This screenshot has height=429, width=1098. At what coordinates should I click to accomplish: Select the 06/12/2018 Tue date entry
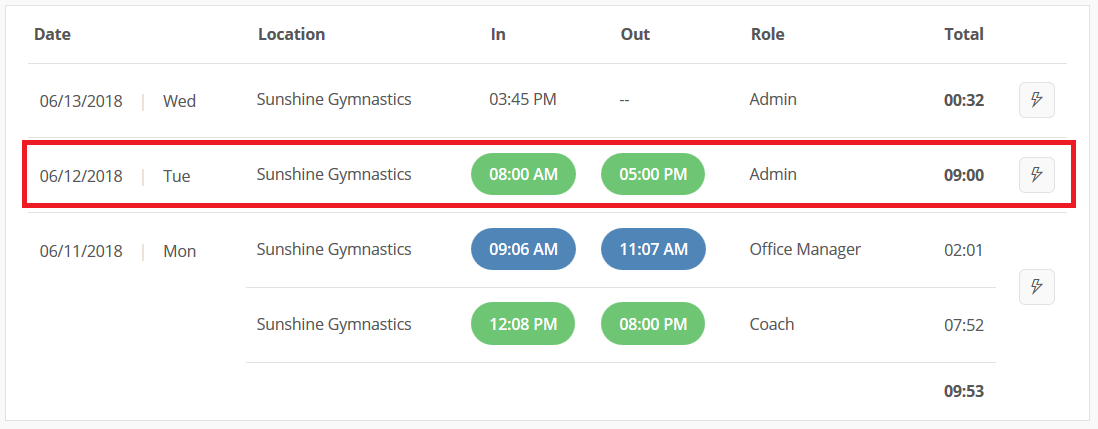[115, 176]
